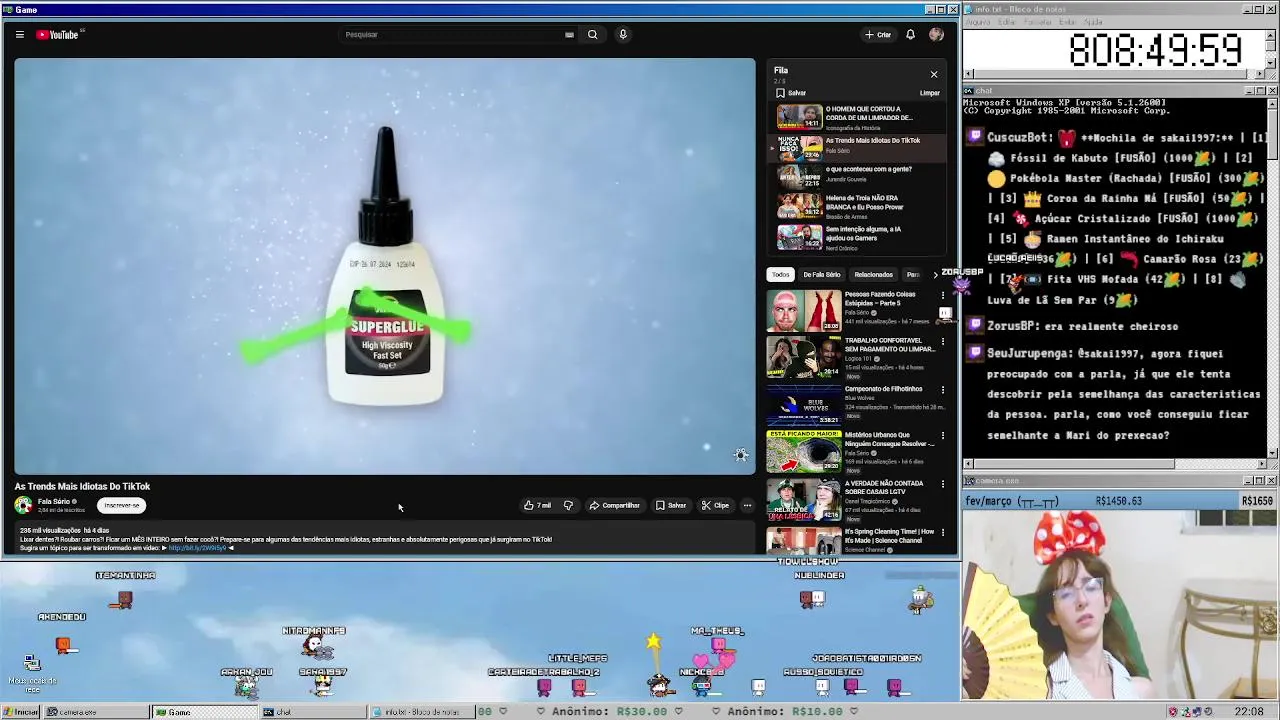This screenshot has height=720, width=1280.
Task: Open It's Spring Cleaning Time video
Action: pyautogui.click(x=850, y=541)
